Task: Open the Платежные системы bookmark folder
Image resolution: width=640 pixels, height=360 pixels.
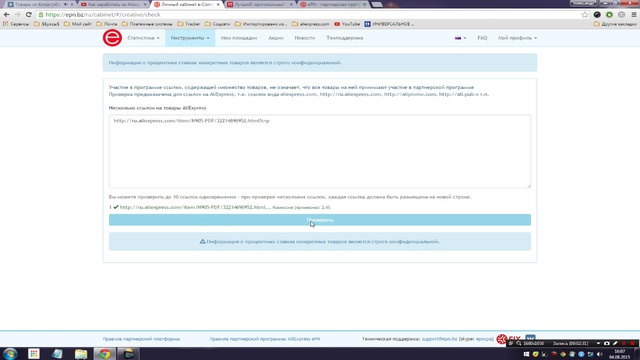Action: point(147,24)
